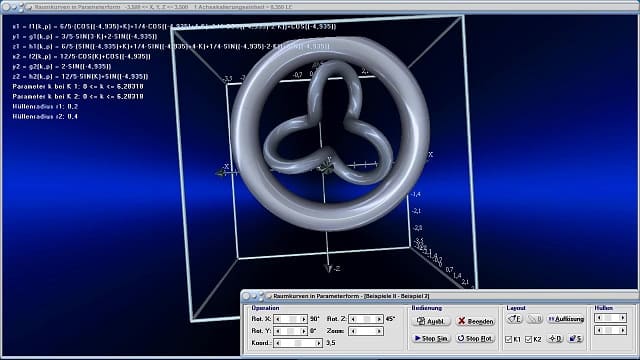Image resolution: width=640 pixels, height=360 pixels.
Task: Click right arrow of Rot. X scrollbar
Action: (x=303, y=319)
